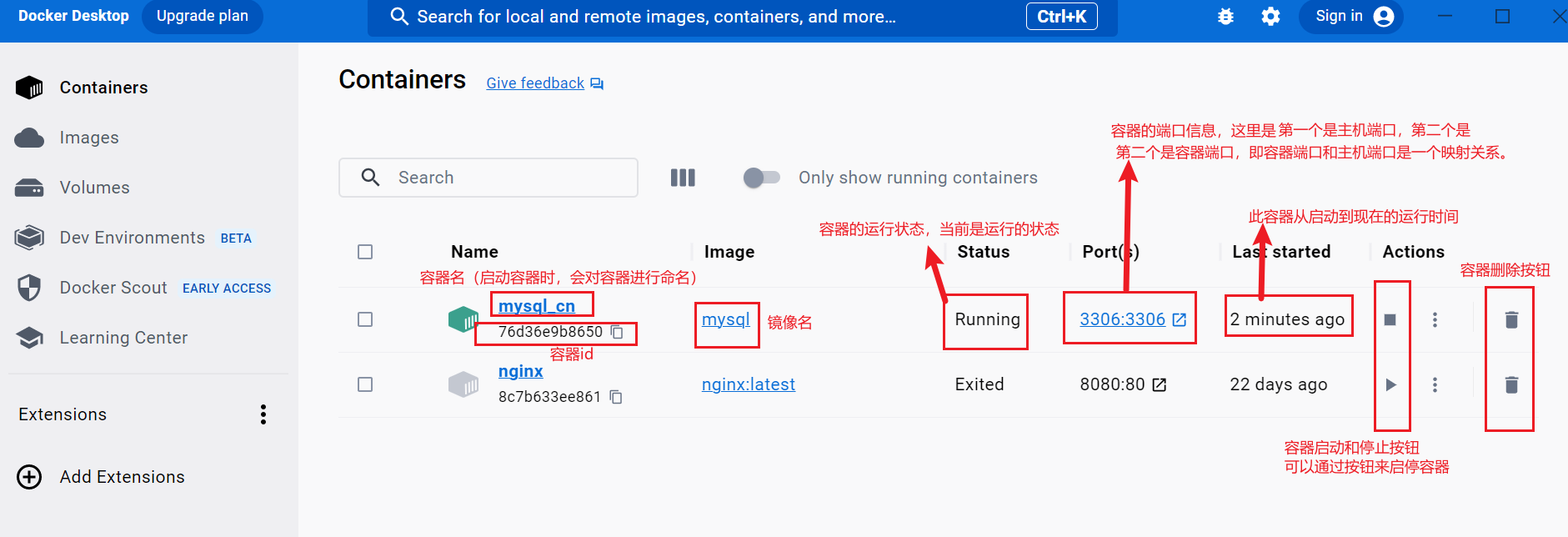Viewport: 1568px width, 537px height.
Task: Go to Volumes in the sidebar
Action: click(x=94, y=188)
